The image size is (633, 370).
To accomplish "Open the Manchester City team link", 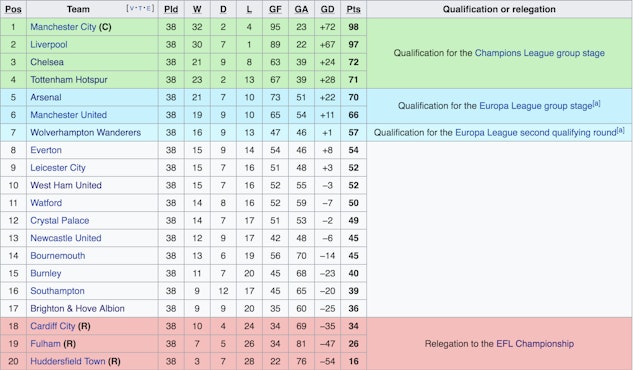I will (63, 27).
